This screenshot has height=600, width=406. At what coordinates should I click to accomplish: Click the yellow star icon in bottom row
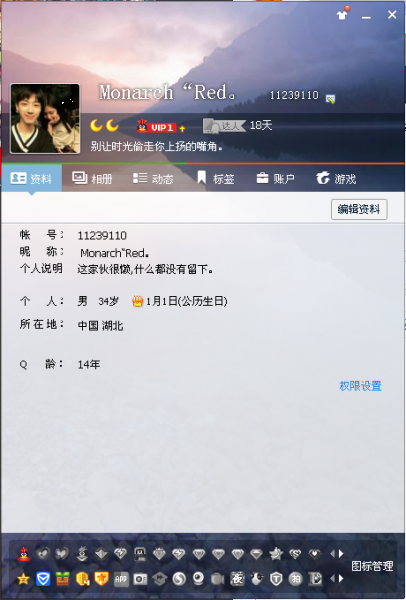(x=24, y=579)
